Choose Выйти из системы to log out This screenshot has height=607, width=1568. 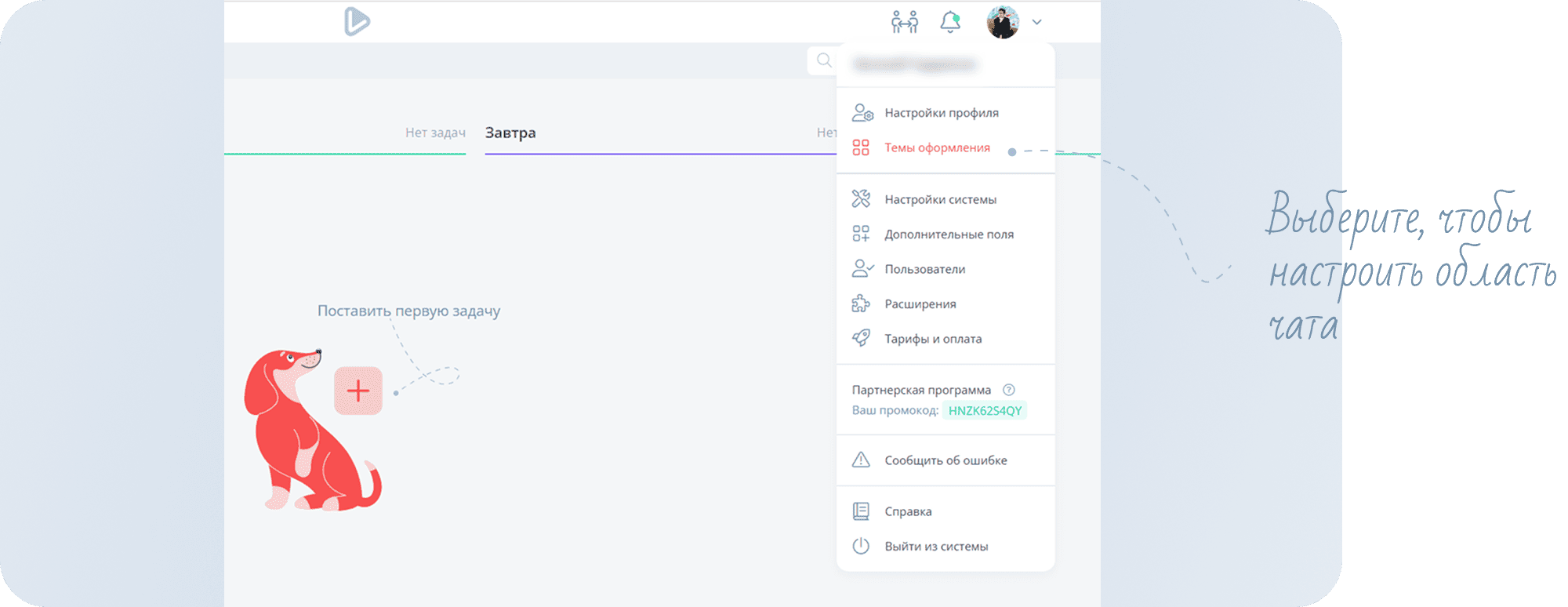(936, 547)
